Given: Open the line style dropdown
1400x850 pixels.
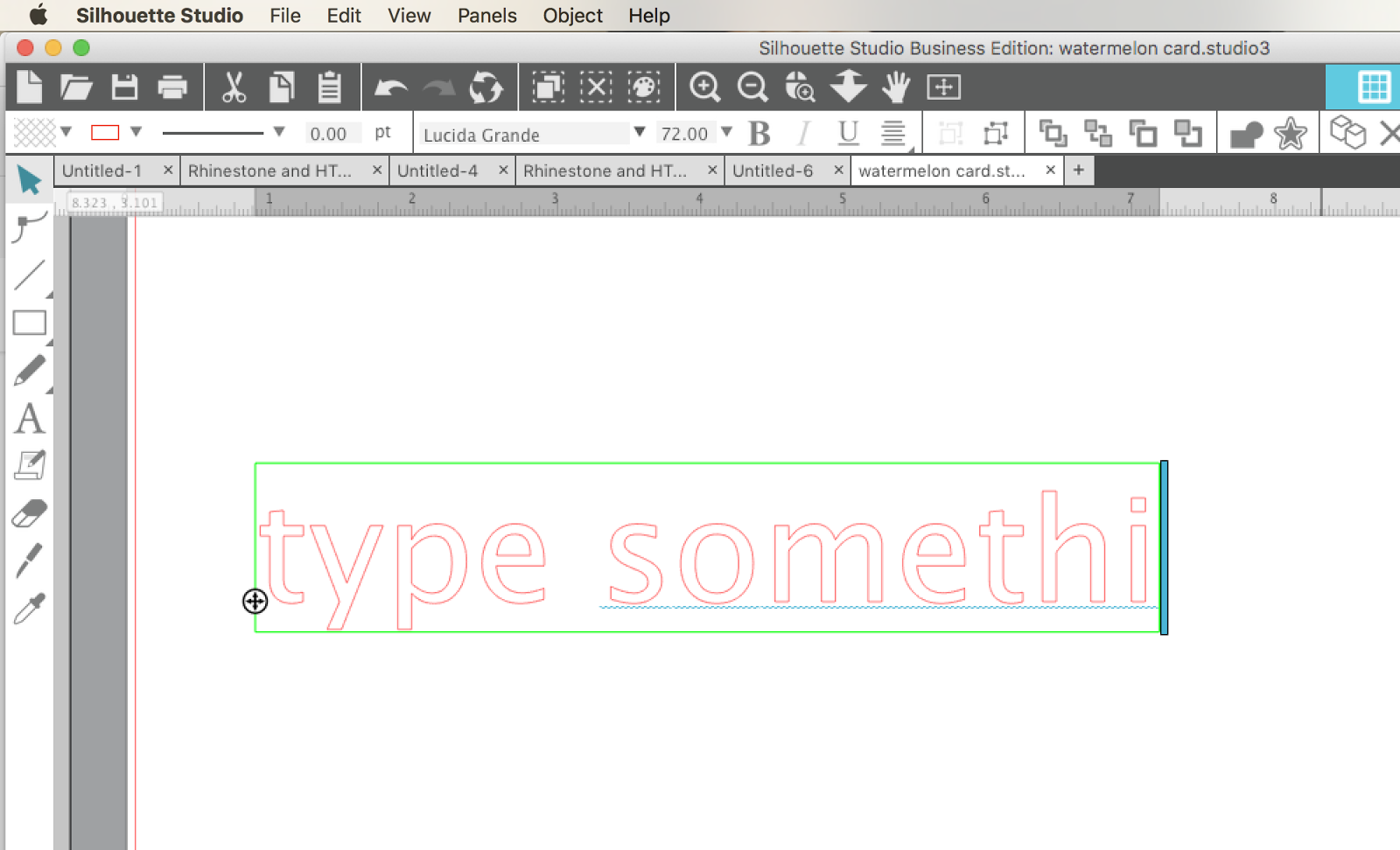Looking at the screenshot, I should point(278,132).
